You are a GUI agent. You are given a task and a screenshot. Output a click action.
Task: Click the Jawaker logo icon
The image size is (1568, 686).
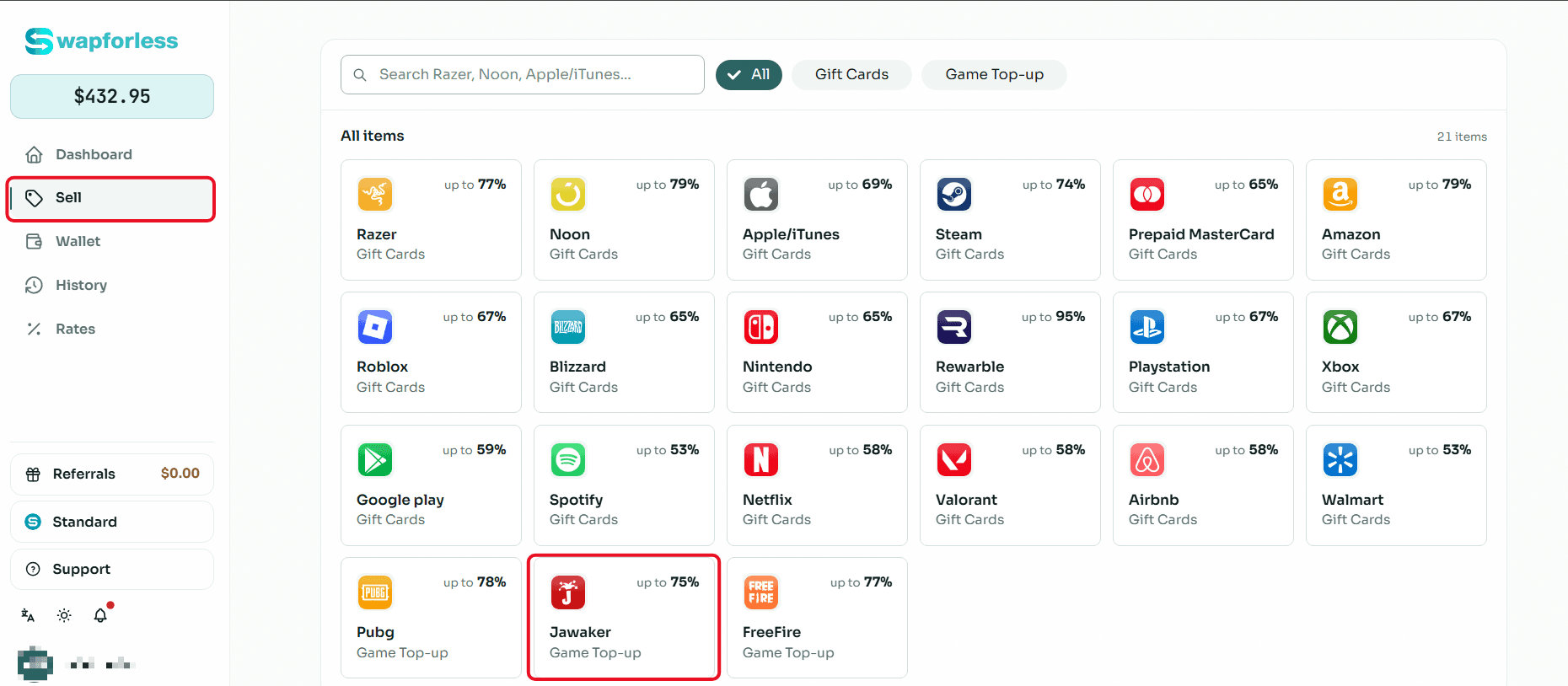[x=568, y=592]
